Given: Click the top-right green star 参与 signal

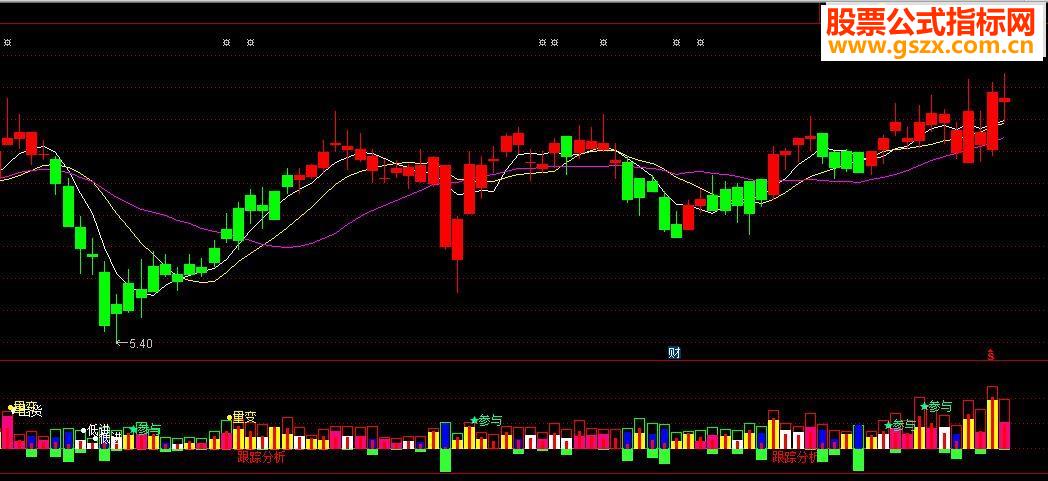Looking at the screenshot, I should point(936,406).
